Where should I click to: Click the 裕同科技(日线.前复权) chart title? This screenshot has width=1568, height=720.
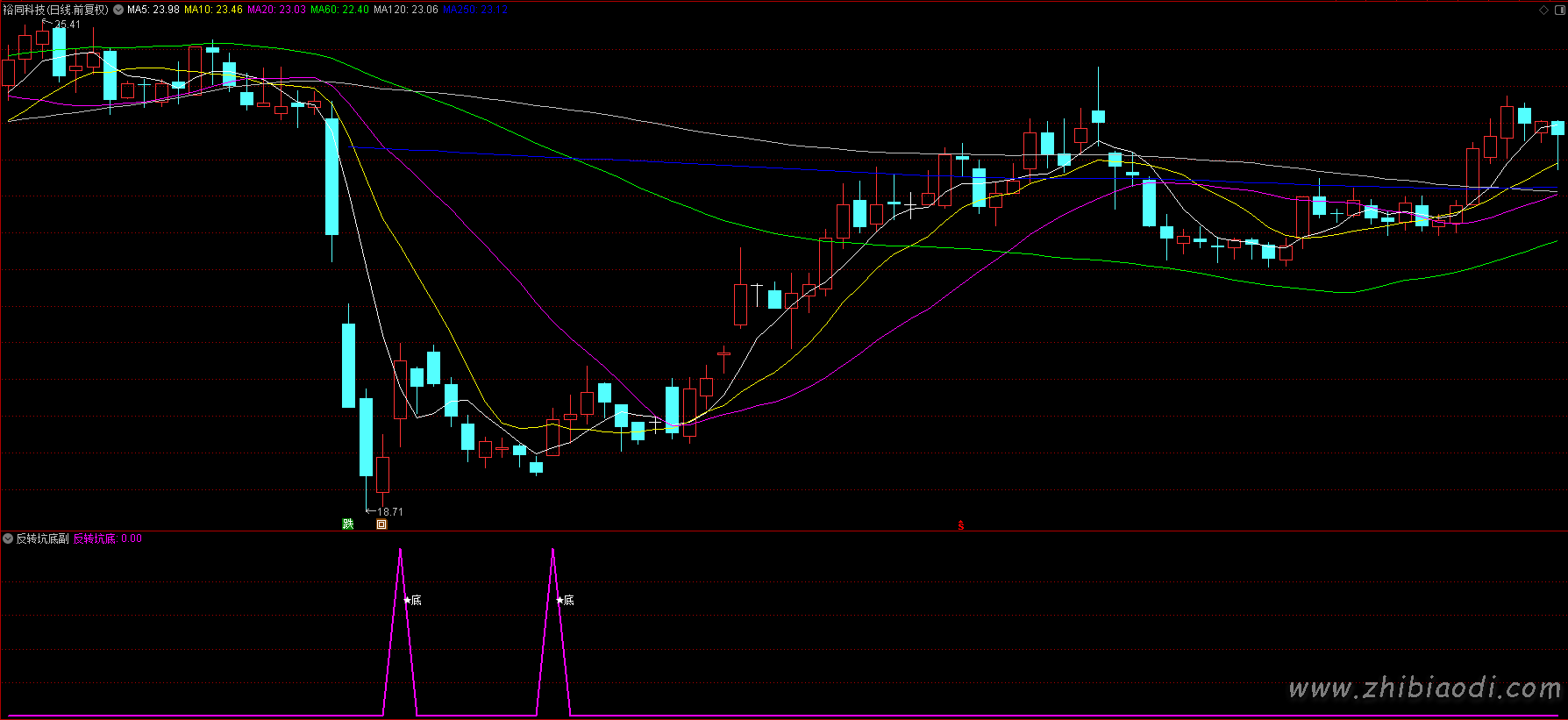(55, 10)
